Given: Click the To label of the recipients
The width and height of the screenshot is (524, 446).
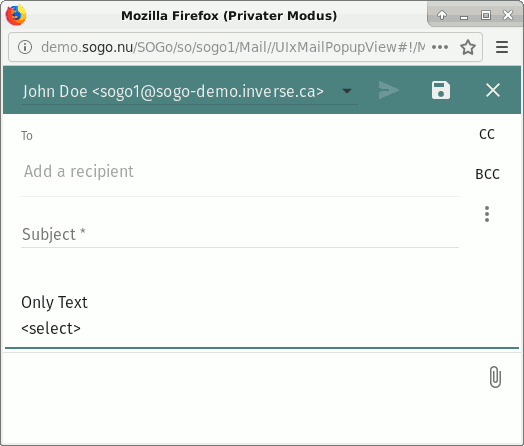Looking at the screenshot, I should click(x=27, y=136).
